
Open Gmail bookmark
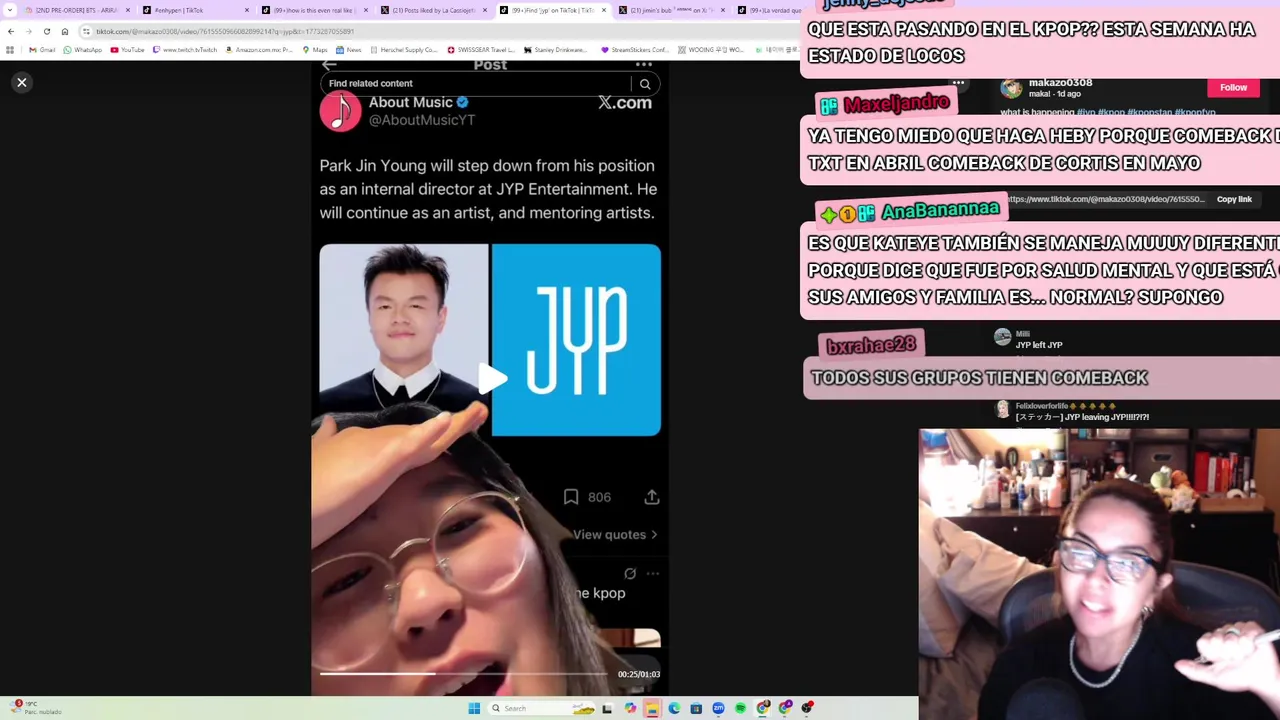point(42,50)
